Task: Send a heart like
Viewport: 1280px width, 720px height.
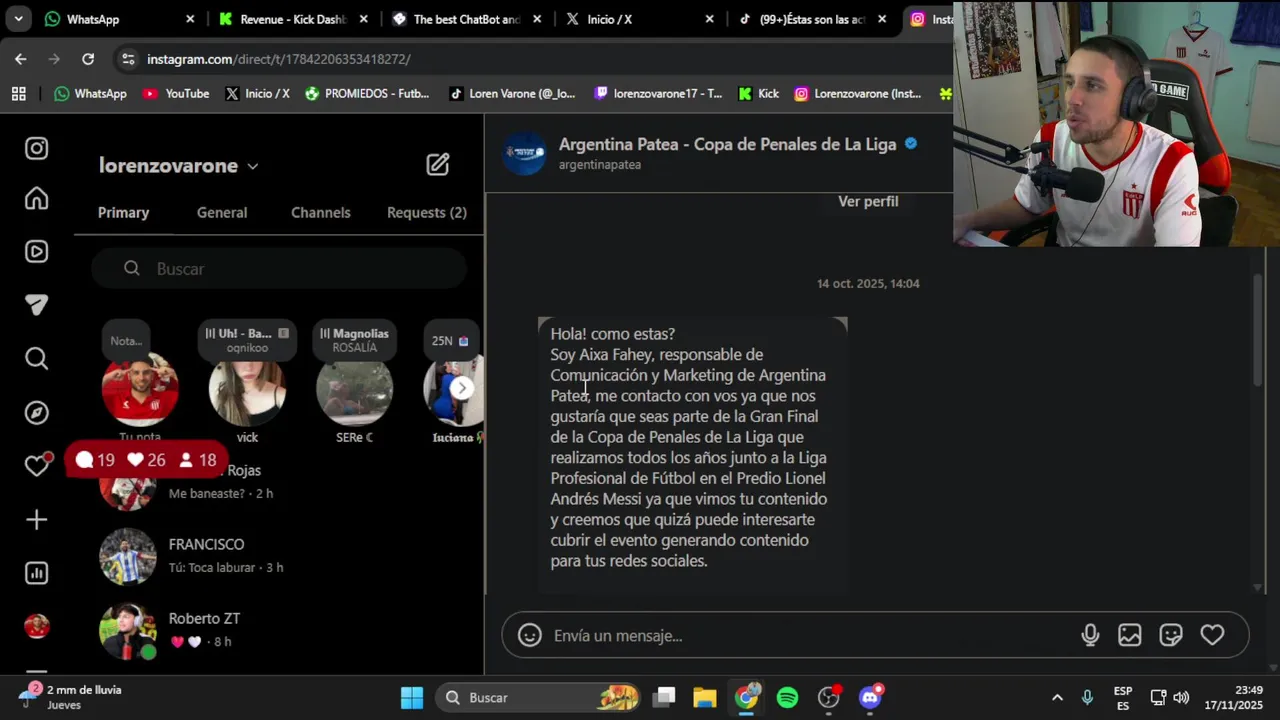Action: point(1212,635)
